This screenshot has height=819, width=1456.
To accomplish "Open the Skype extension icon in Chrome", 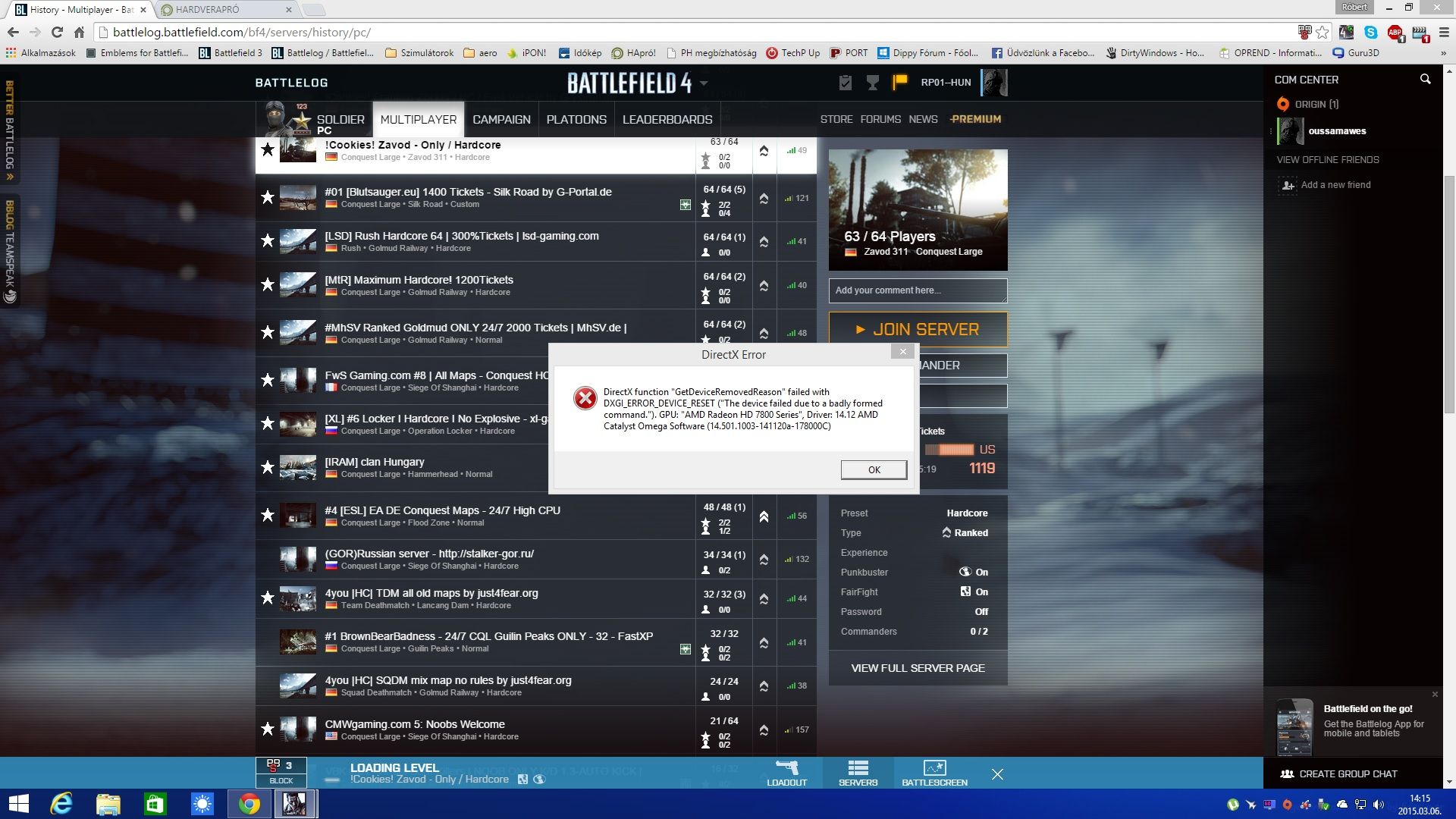I will [x=1370, y=32].
